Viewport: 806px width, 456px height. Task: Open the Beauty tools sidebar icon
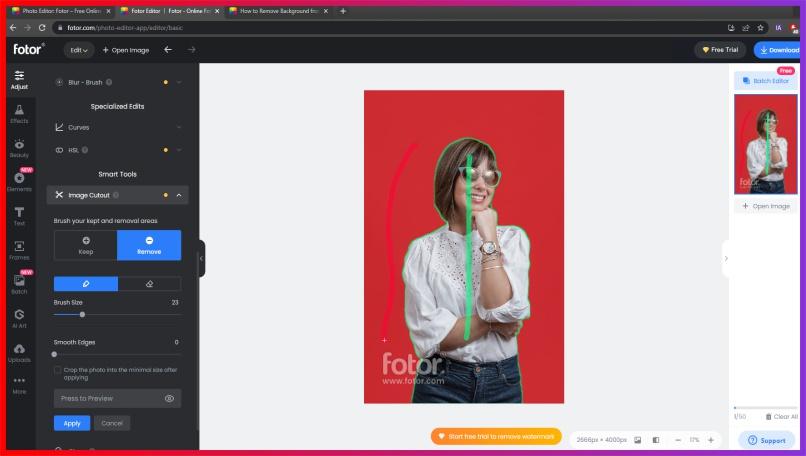(19, 147)
